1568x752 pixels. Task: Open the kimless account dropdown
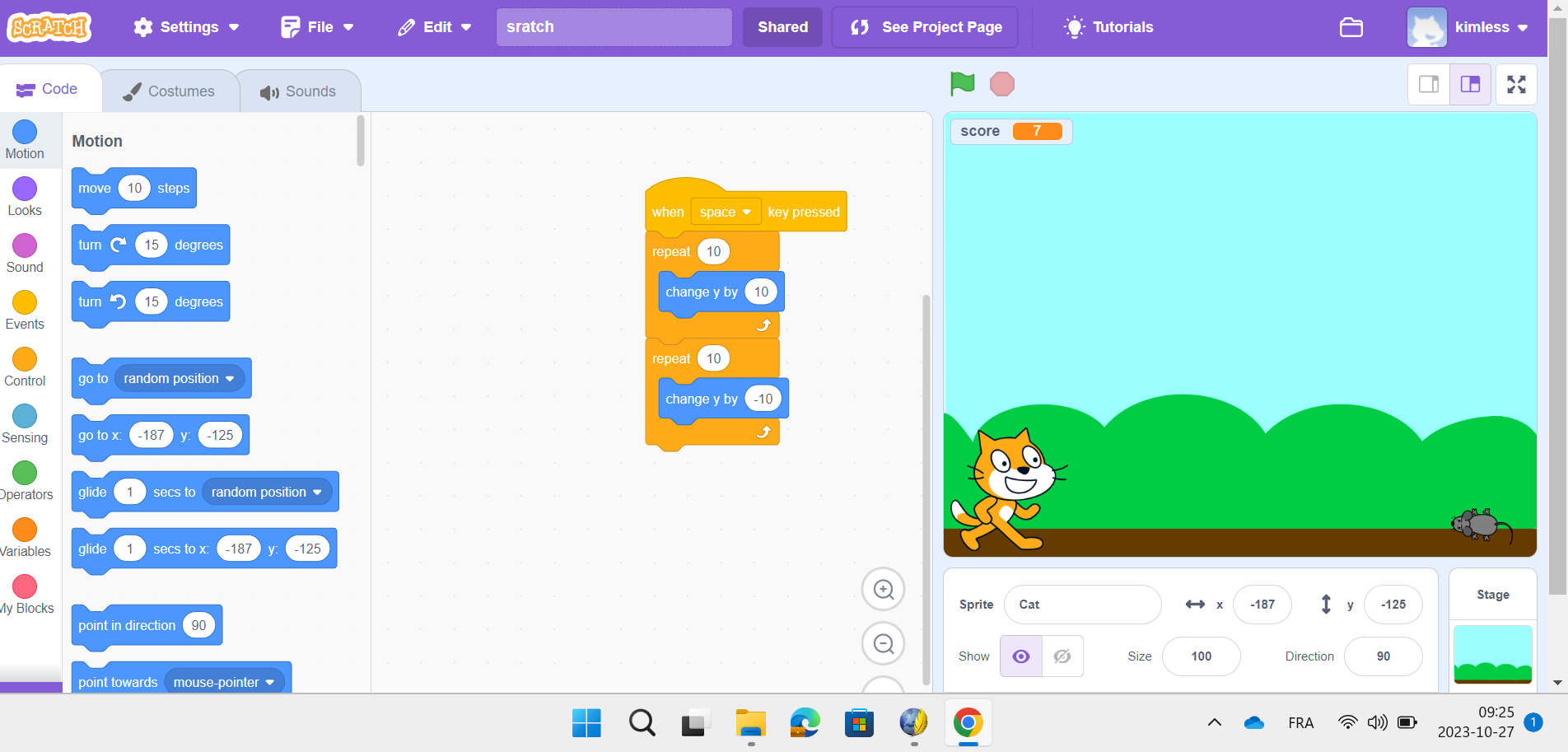(x=1468, y=27)
